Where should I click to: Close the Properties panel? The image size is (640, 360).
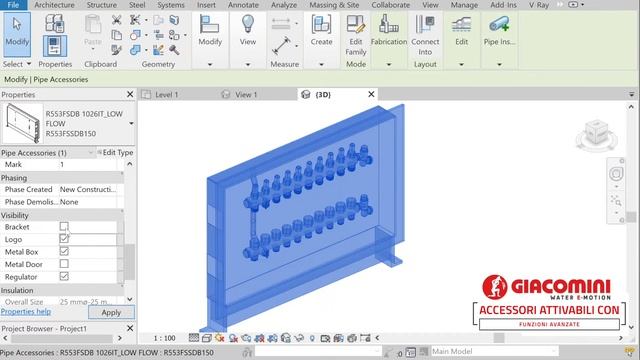point(130,94)
